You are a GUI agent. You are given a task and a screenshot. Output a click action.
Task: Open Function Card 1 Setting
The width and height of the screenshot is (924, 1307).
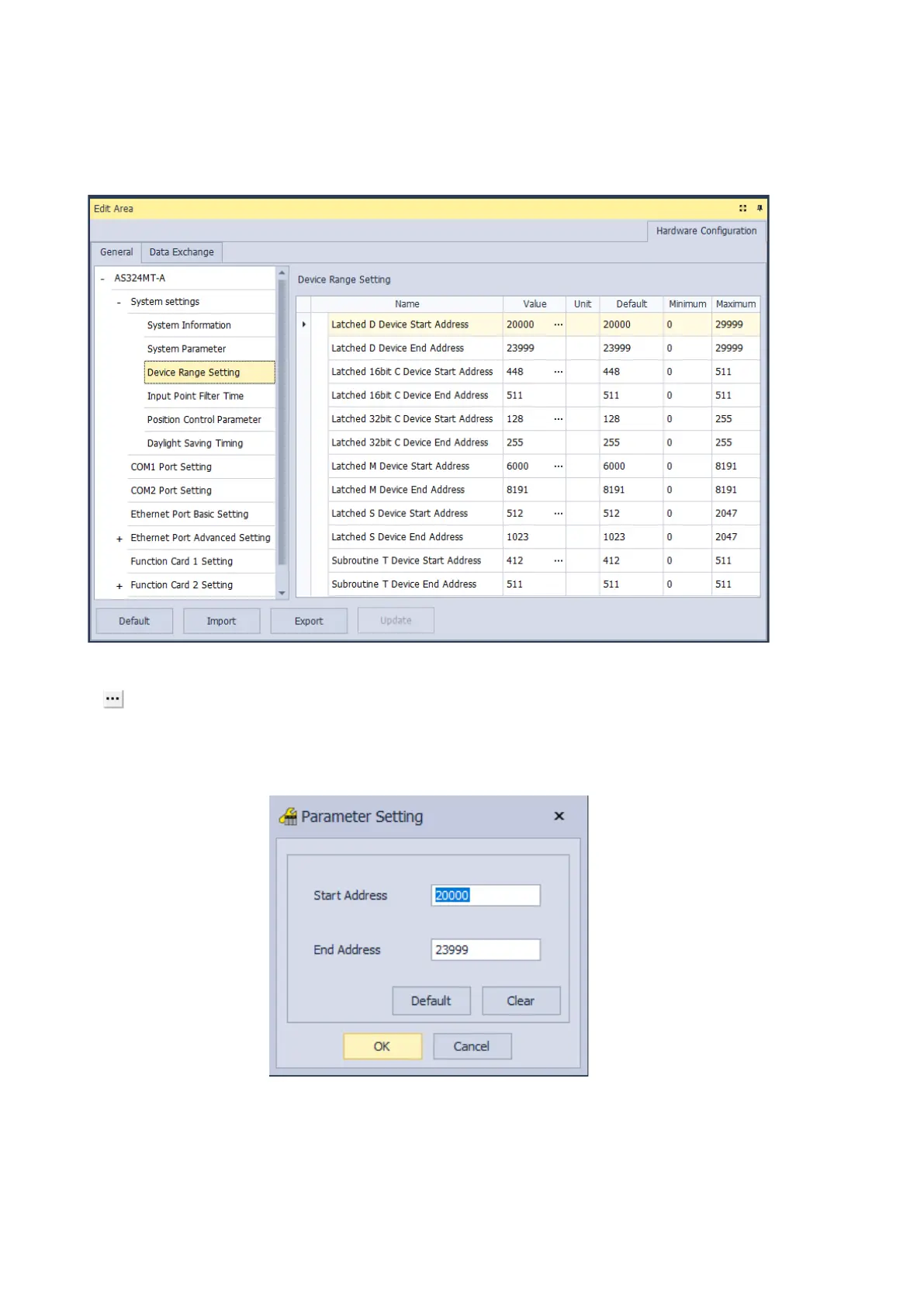click(x=182, y=561)
